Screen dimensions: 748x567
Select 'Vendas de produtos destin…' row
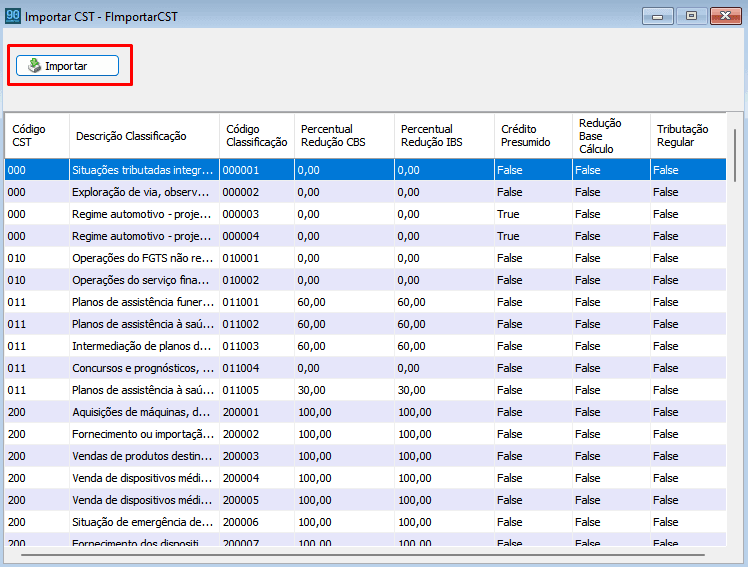click(x=365, y=456)
